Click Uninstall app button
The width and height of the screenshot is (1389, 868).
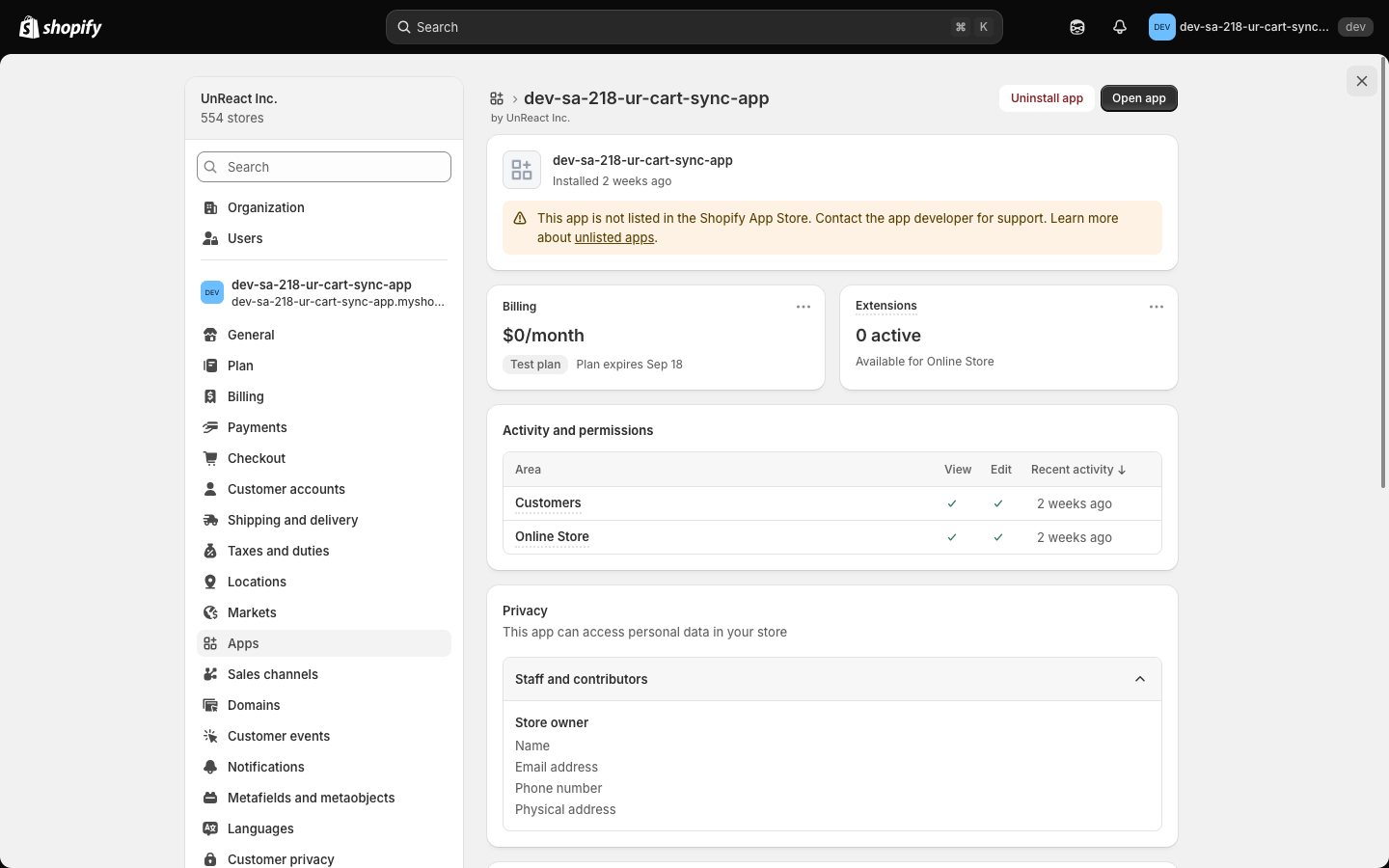(1047, 98)
